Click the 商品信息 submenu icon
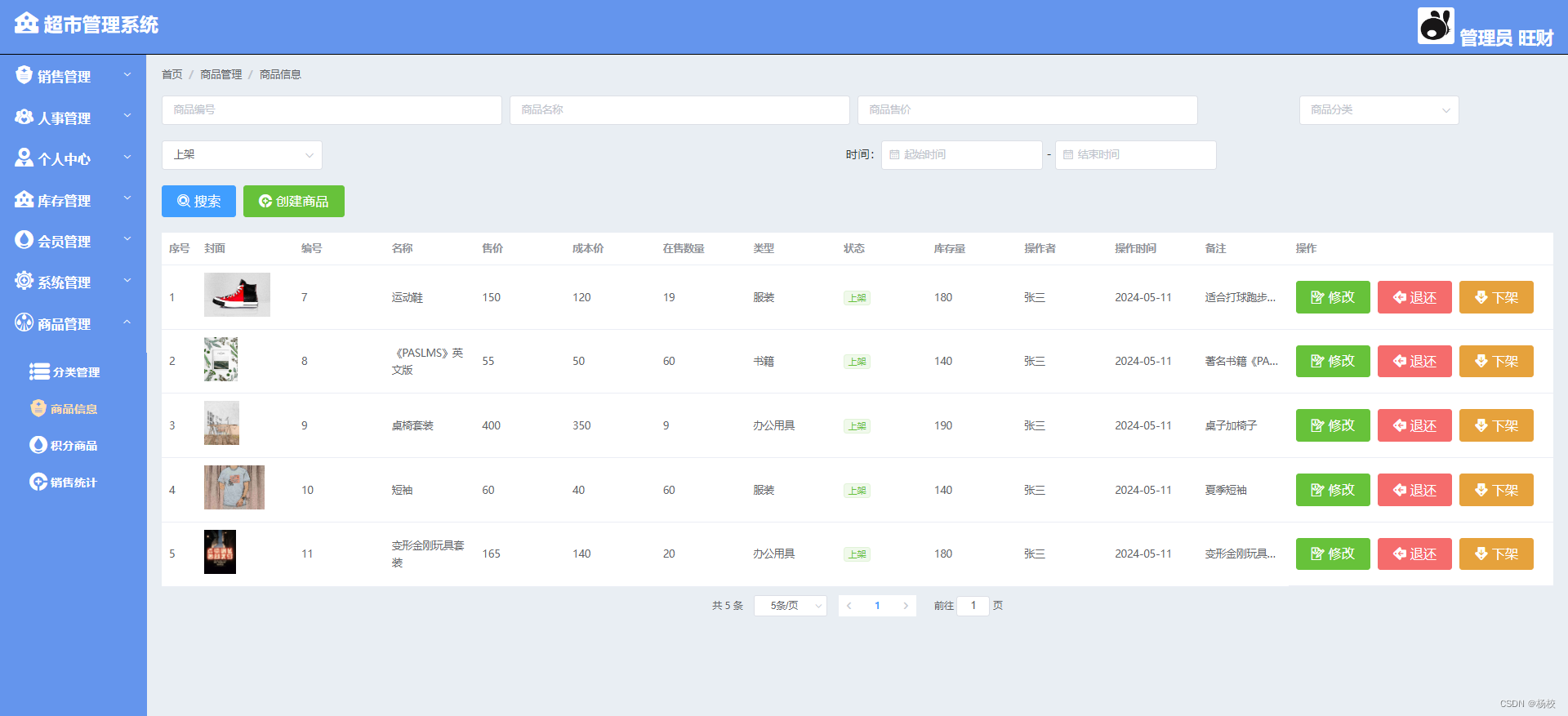Viewport: 1568px width, 716px height. [38, 408]
